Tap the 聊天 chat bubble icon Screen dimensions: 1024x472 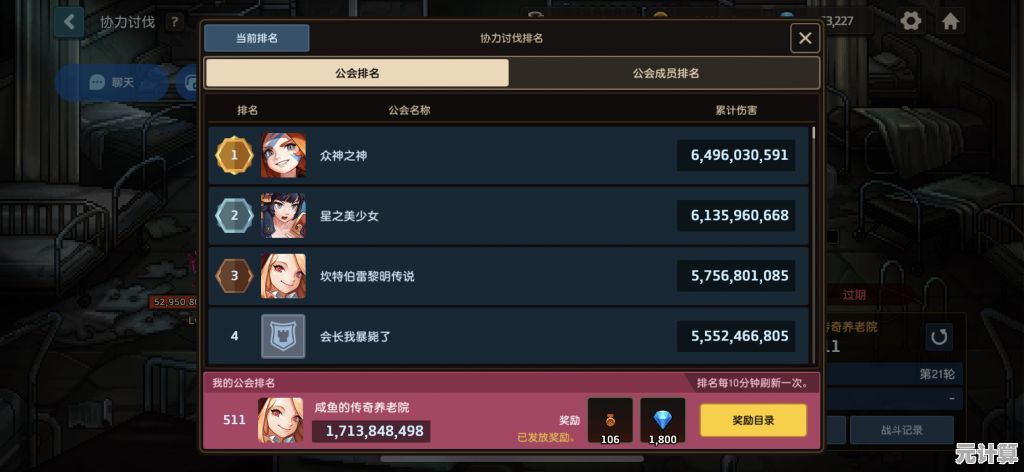tap(97, 82)
